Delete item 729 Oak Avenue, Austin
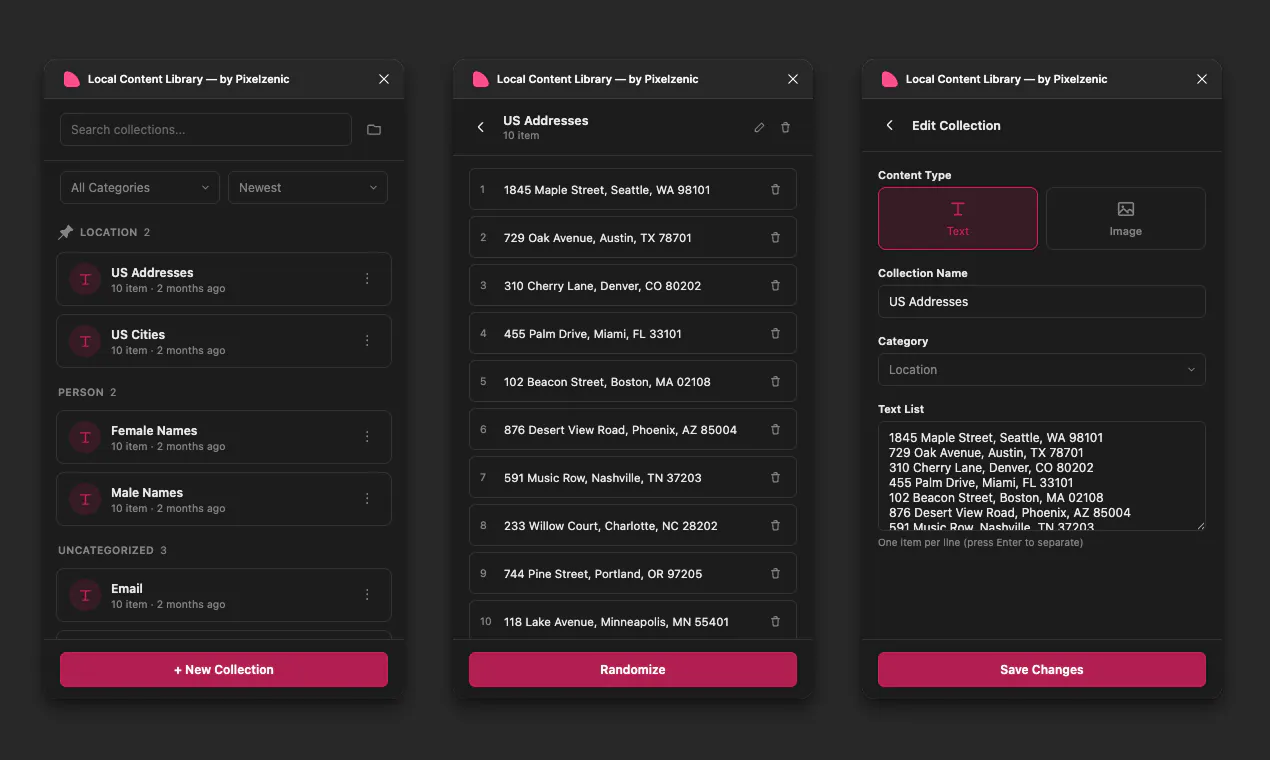The image size is (1270, 760). pyautogui.click(x=775, y=237)
